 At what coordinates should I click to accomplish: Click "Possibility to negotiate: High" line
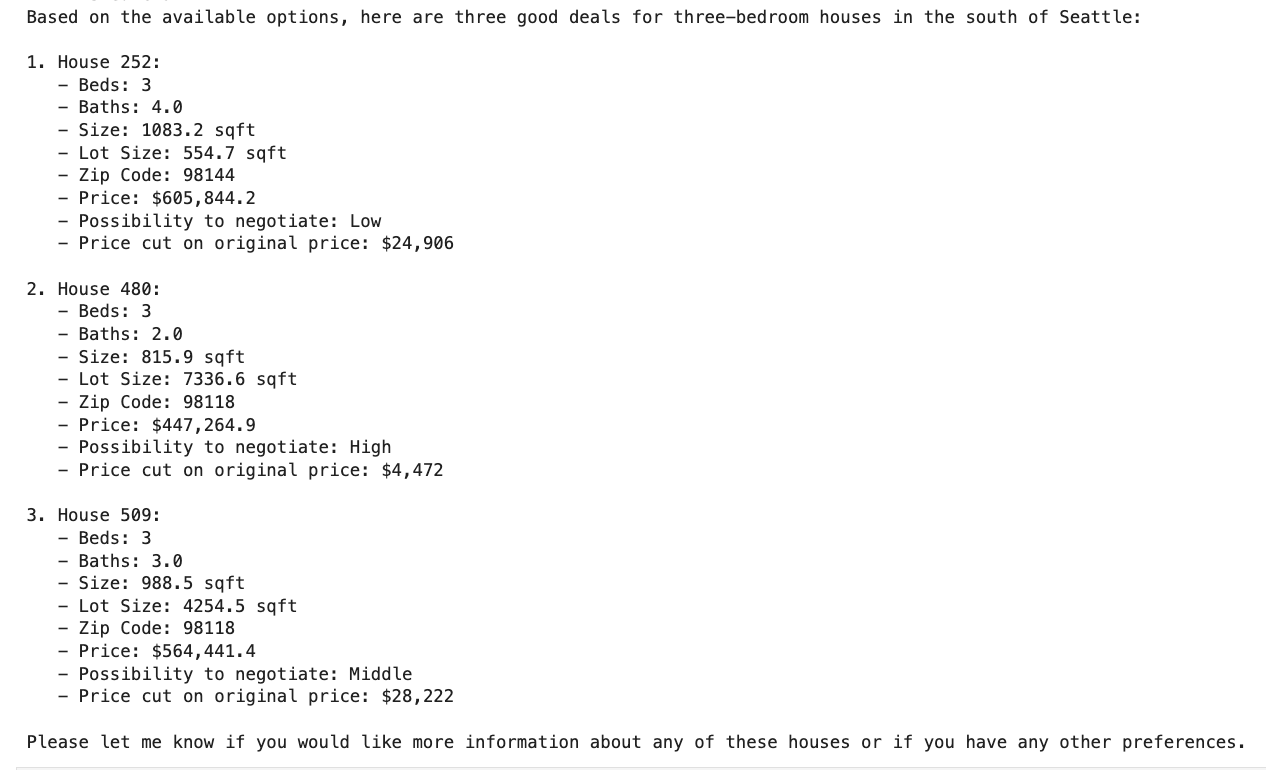[234, 447]
